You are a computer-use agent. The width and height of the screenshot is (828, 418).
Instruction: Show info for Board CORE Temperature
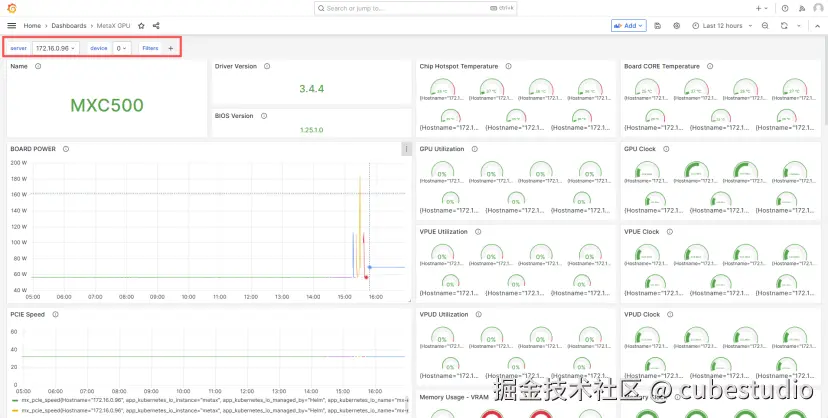pos(710,66)
